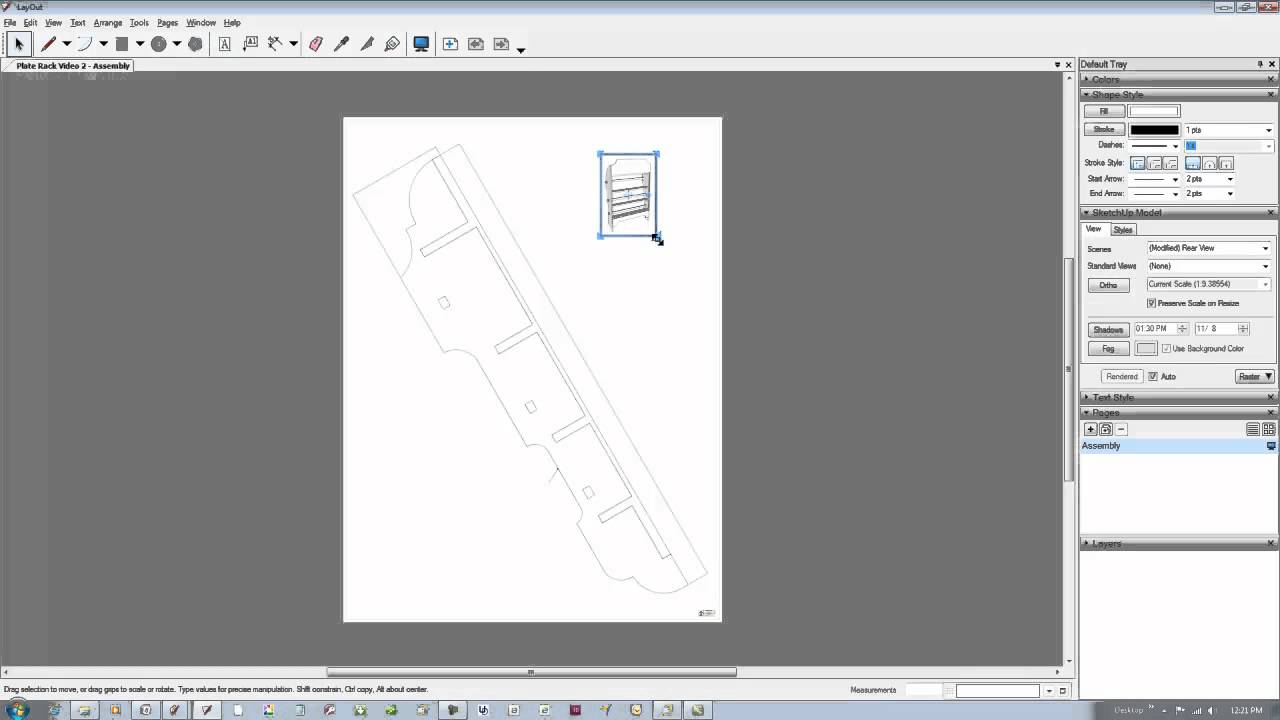
Task: Select the Split knife tool
Action: (367, 44)
